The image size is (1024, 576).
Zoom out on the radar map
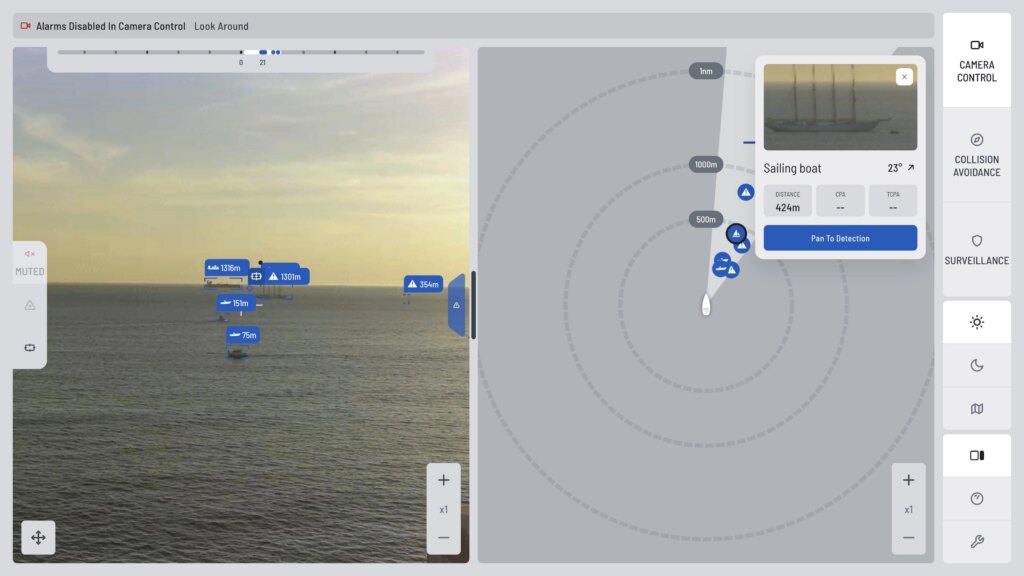[x=908, y=538]
